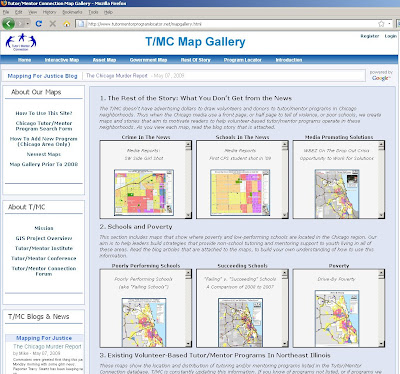The height and width of the screenshot is (374, 400).
Task: Click the Firefox icon in the title bar
Action: pos(4,3)
